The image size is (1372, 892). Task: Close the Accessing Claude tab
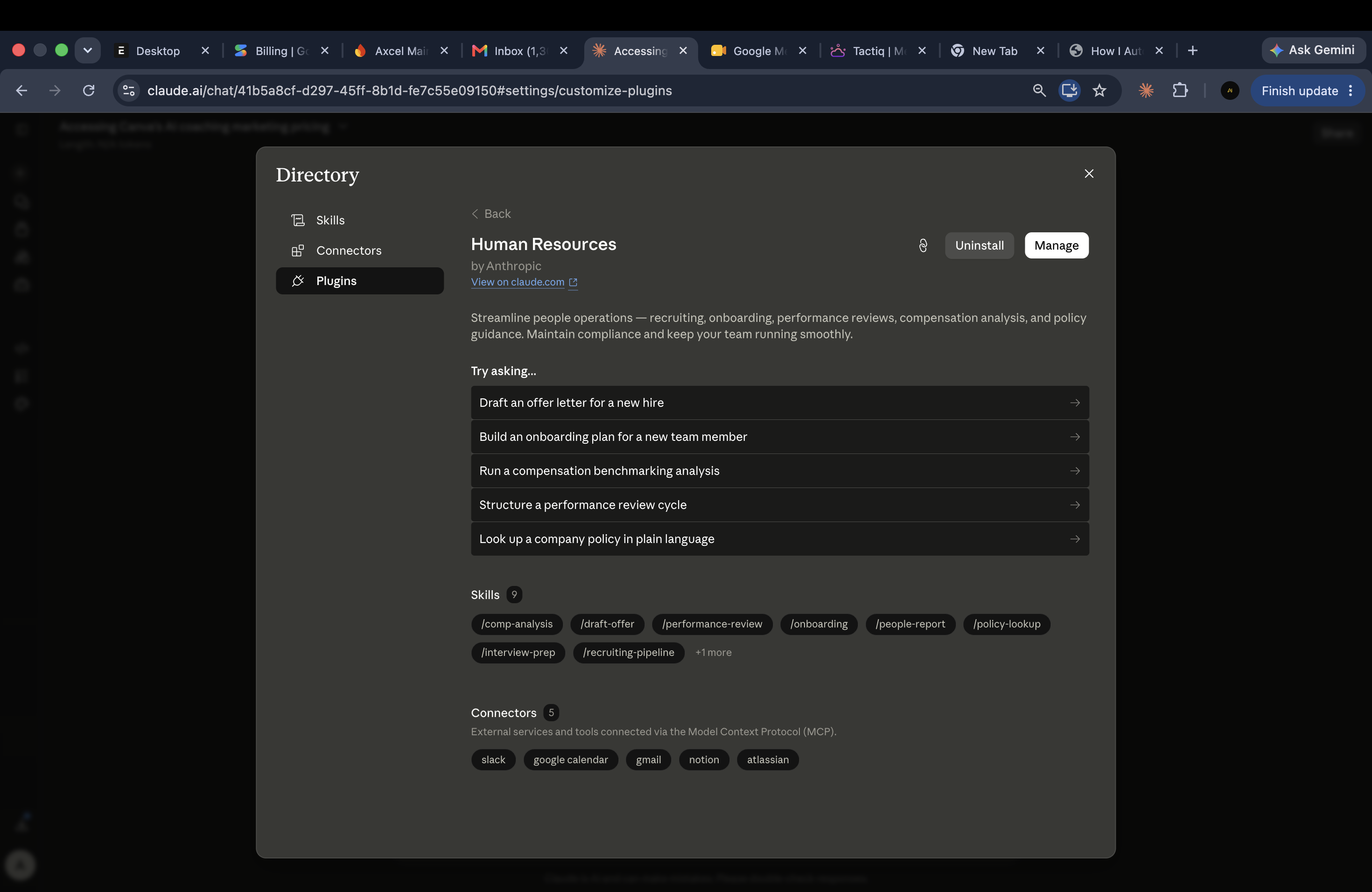(683, 51)
